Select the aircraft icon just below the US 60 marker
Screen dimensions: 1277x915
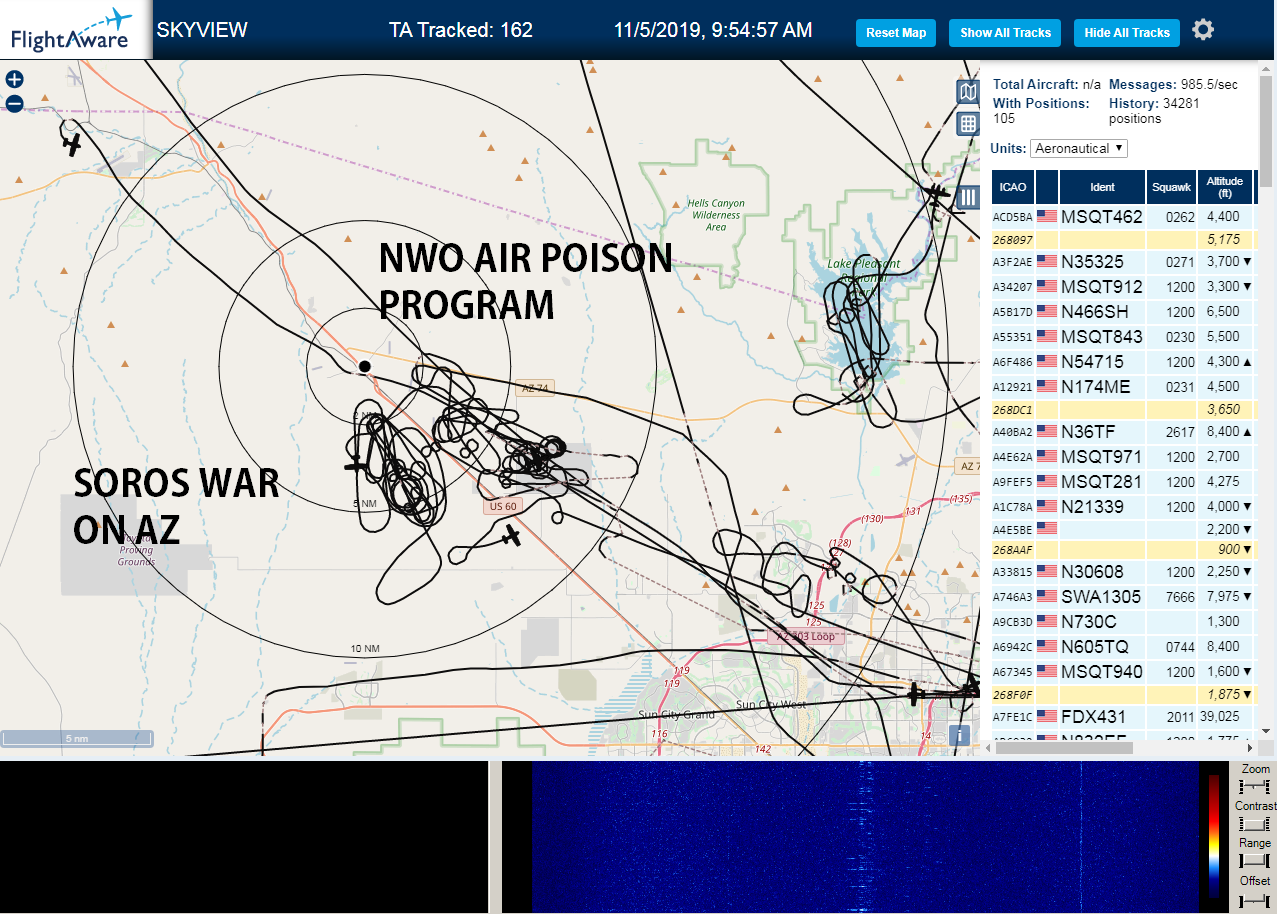click(x=511, y=537)
